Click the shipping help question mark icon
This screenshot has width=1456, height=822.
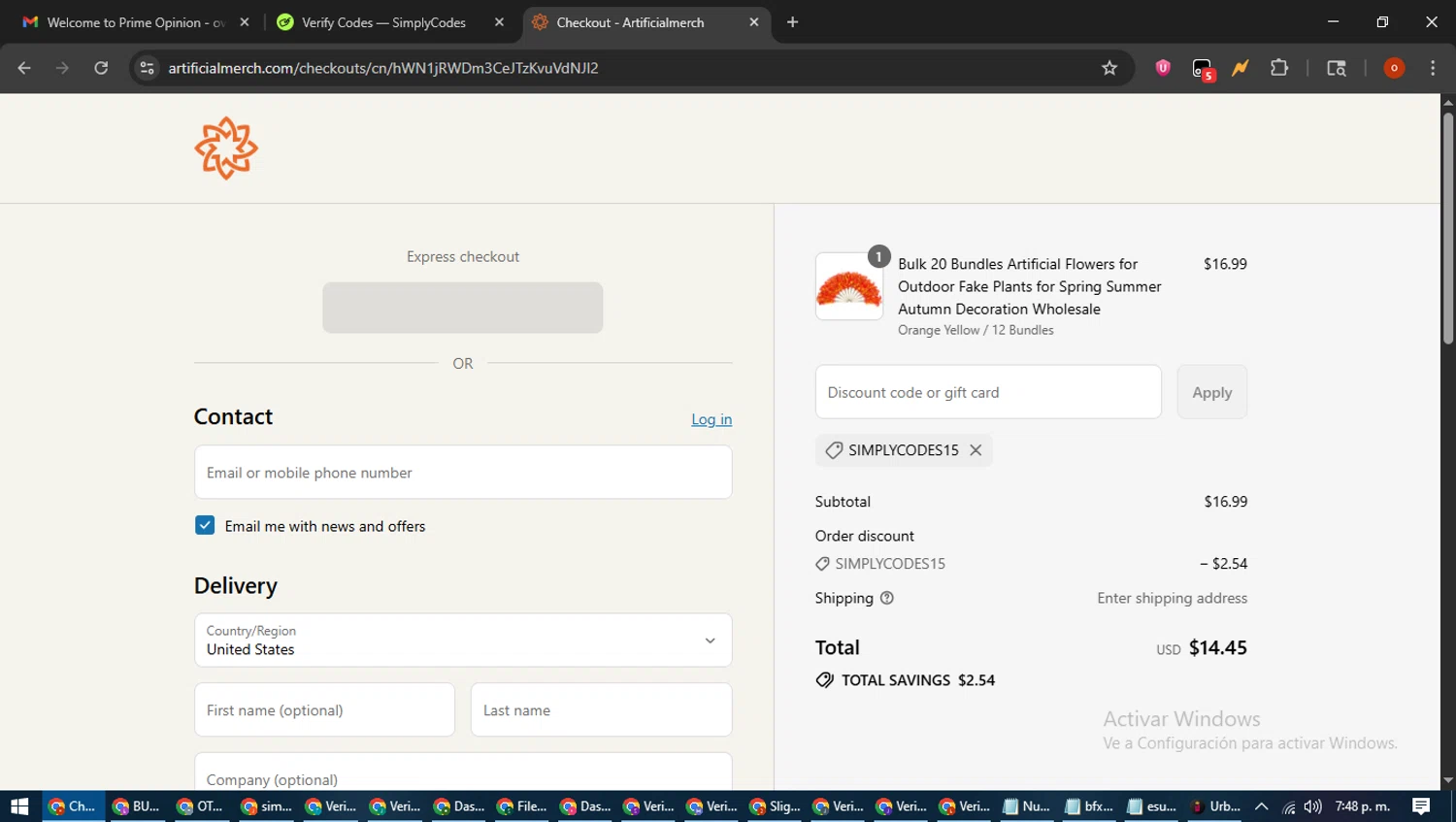click(886, 598)
